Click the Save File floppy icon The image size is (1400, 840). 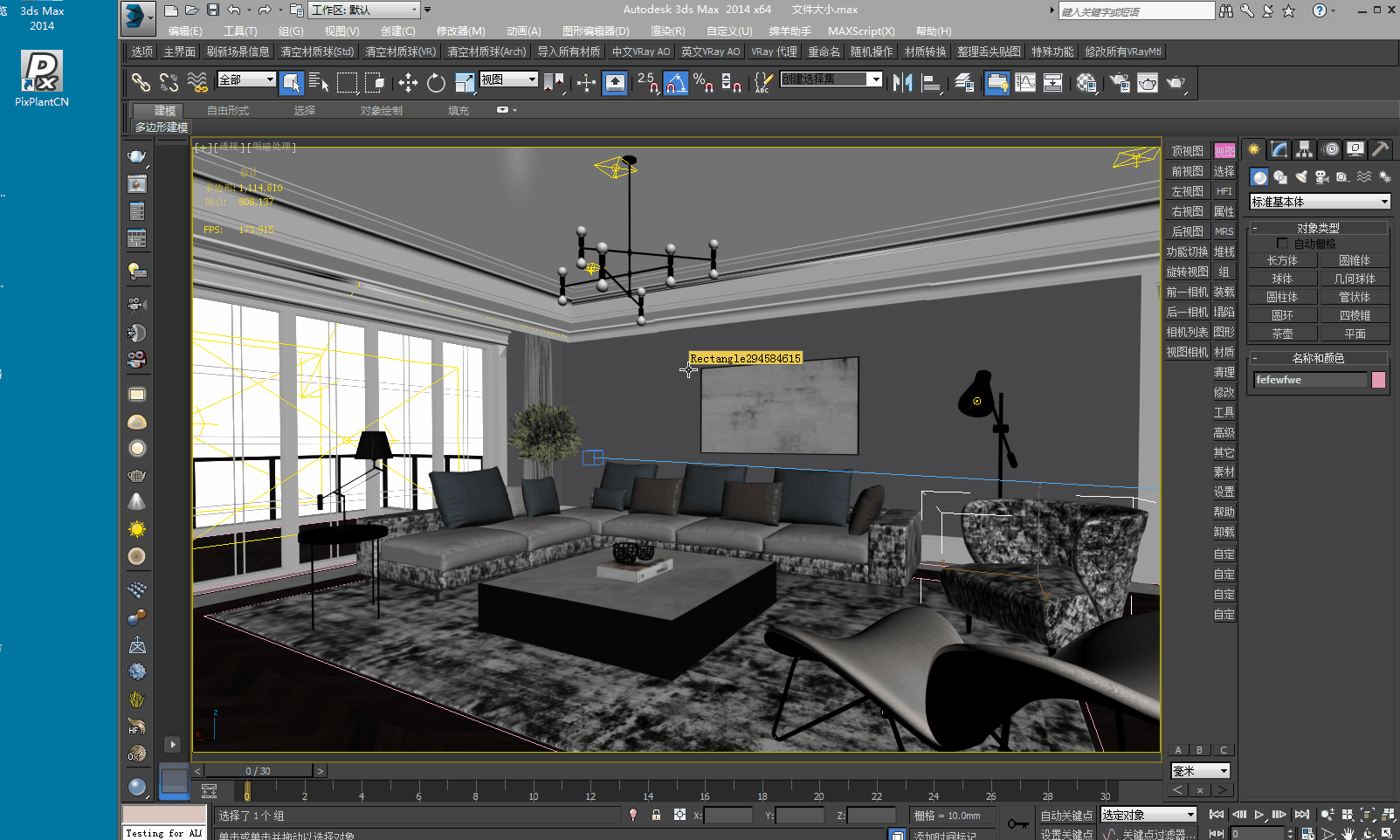click(x=213, y=10)
